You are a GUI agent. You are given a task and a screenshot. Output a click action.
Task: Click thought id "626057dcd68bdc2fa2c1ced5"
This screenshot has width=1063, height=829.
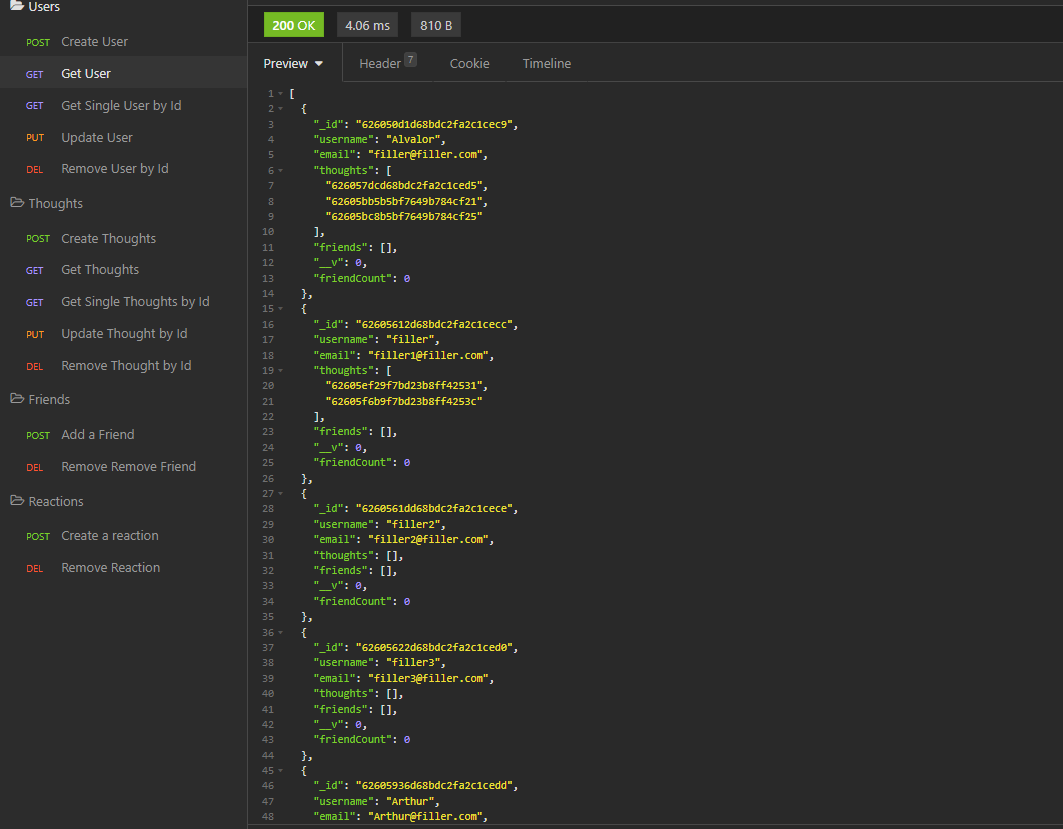(x=404, y=185)
